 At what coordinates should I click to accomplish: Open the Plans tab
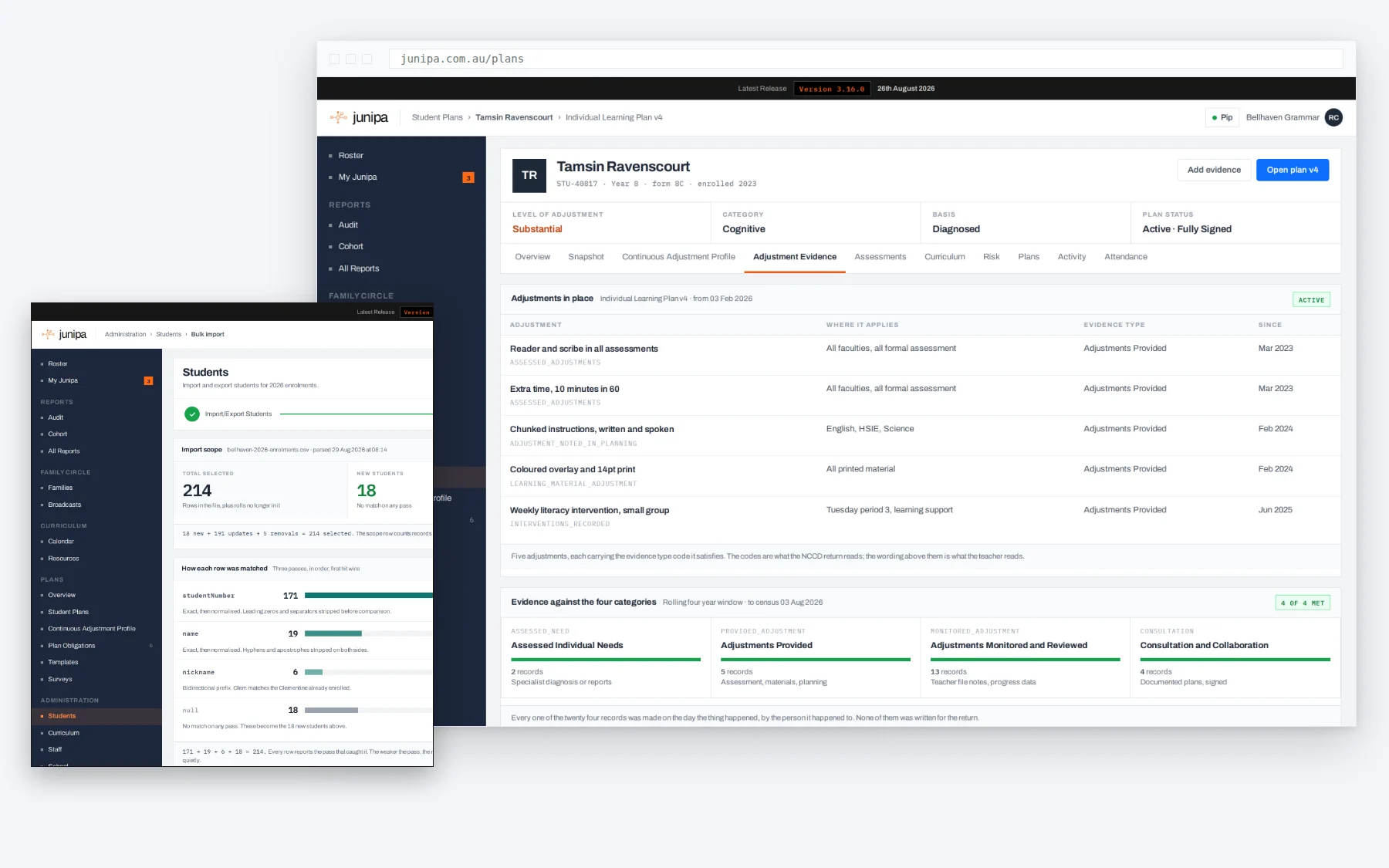(1029, 257)
